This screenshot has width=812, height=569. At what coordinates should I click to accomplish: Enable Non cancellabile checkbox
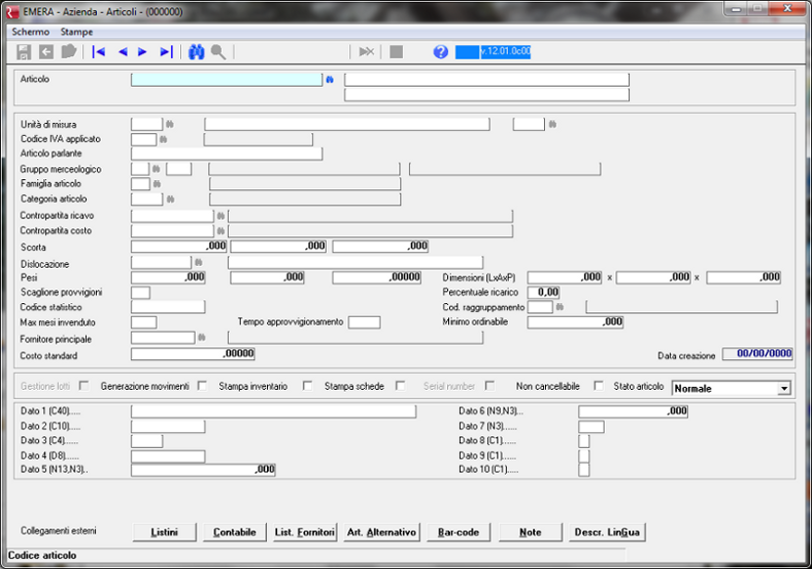598,386
